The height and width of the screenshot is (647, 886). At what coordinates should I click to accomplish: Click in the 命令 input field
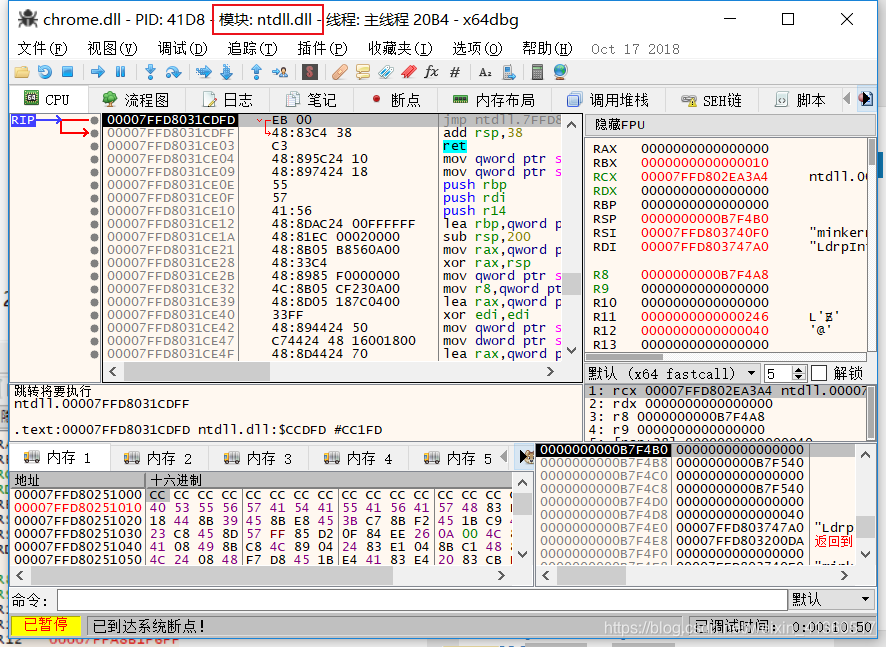click(422, 600)
